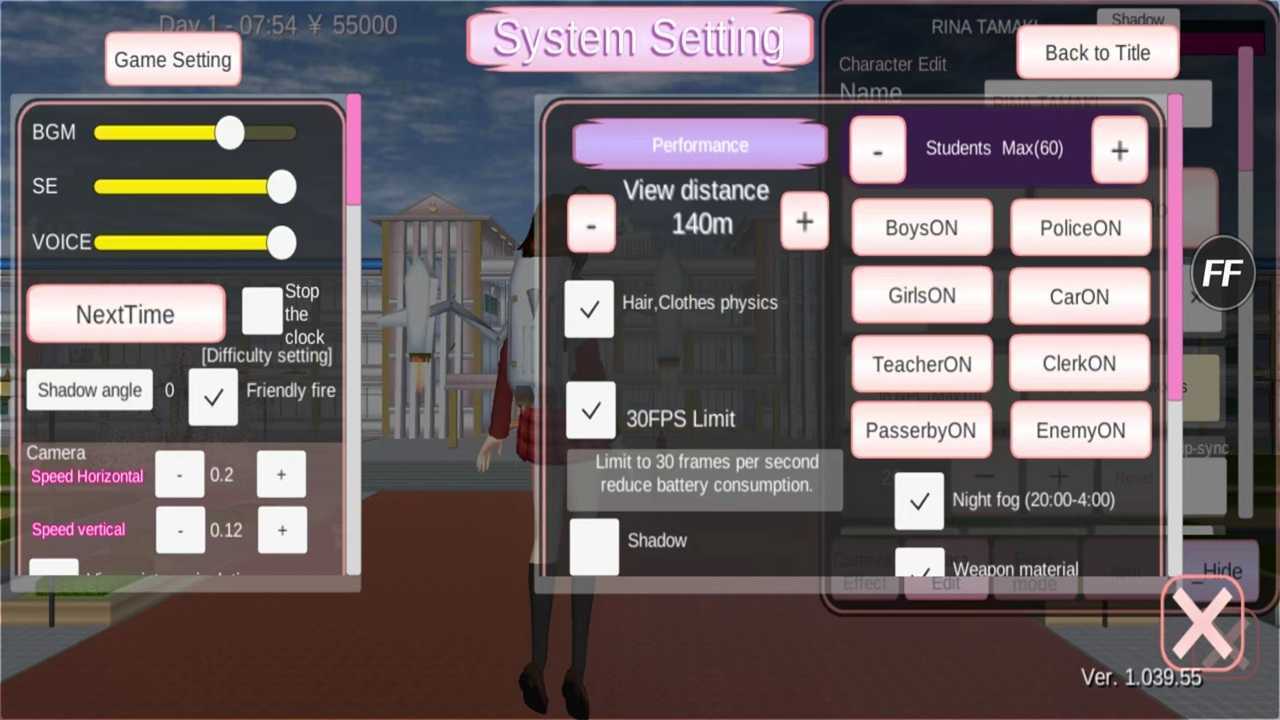Decrease view distance with minus button
Screen dimensions: 1280x720
pyautogui.click(x=591, y=224)
